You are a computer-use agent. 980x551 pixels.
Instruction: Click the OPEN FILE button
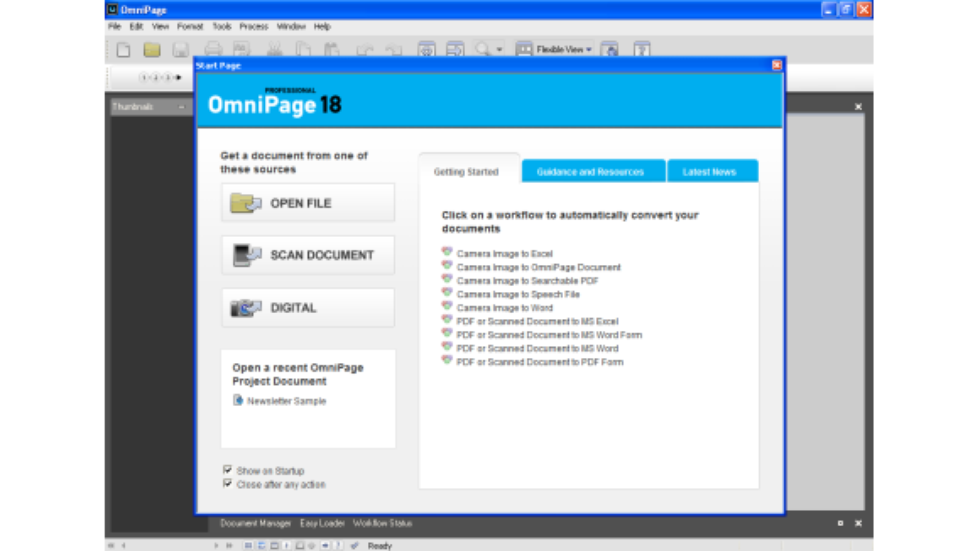pyautogui.click(x=308, y=203)
